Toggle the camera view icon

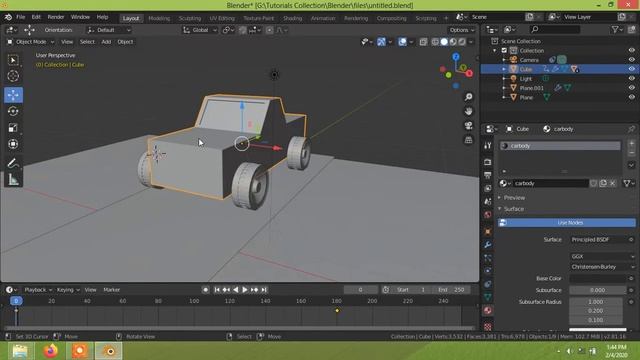click(x=469, y=126)
